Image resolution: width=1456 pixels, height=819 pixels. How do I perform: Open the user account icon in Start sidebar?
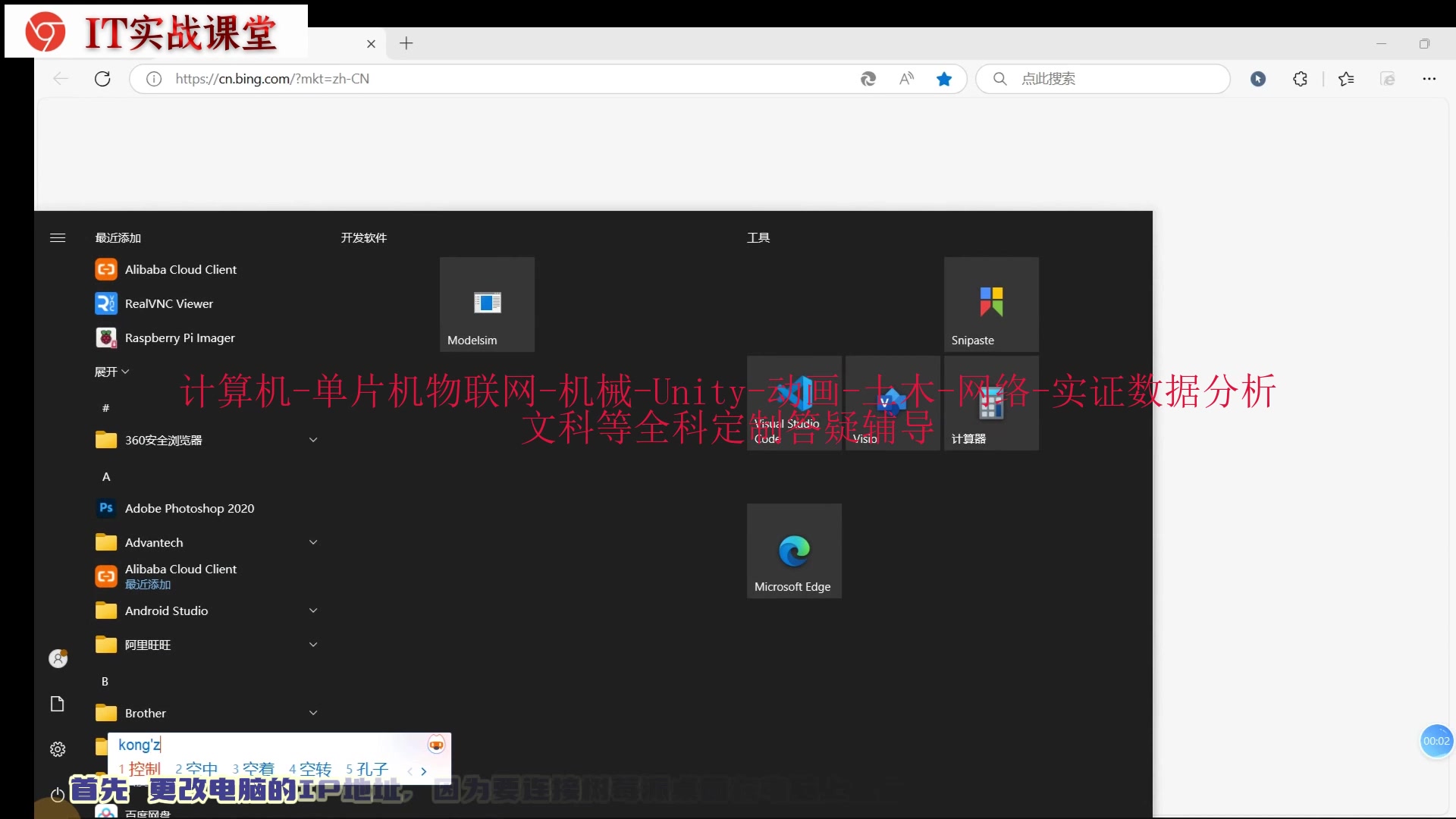(58, 658)
